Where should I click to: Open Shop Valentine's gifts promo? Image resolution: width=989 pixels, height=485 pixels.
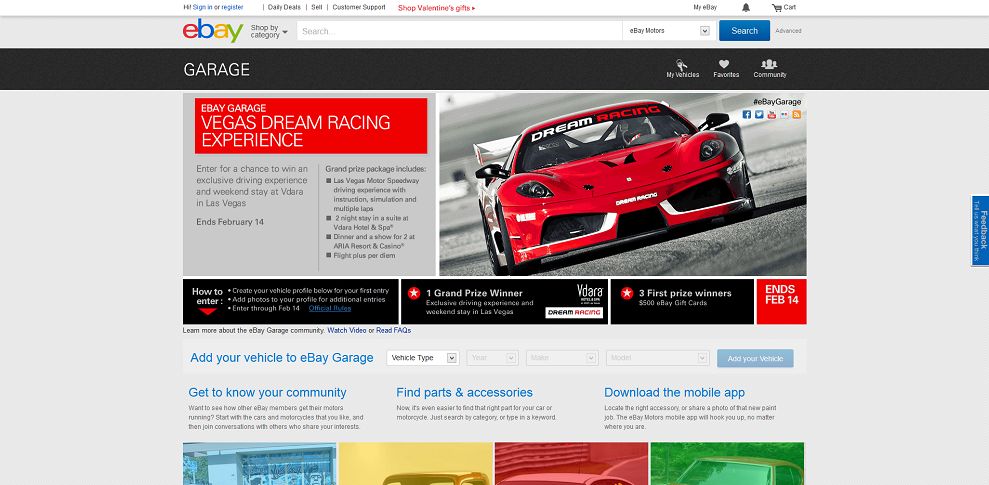(x=436, y=8)
